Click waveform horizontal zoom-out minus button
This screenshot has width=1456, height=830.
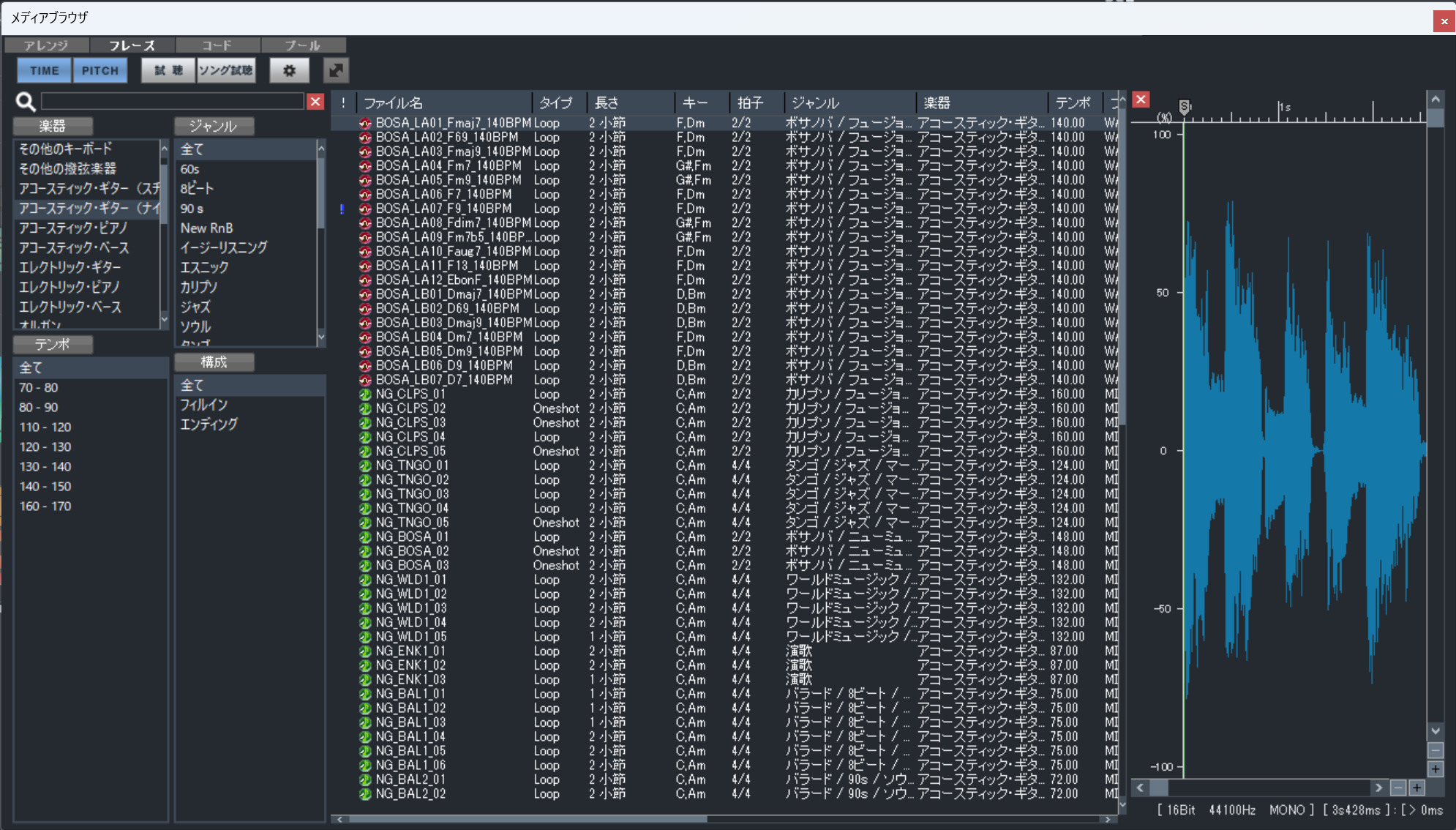click(x=1398, y=788)
